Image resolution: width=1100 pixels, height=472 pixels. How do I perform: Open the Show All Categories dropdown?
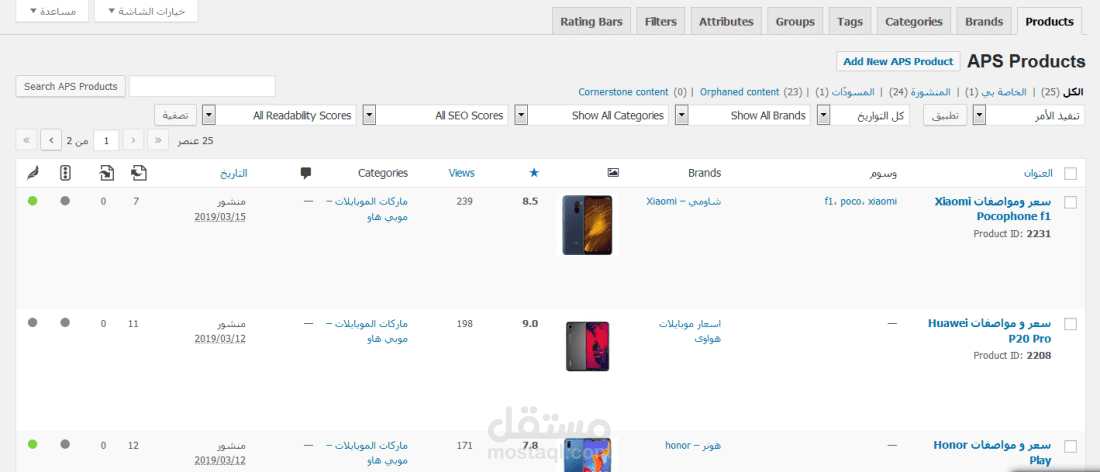pos(591,115)
